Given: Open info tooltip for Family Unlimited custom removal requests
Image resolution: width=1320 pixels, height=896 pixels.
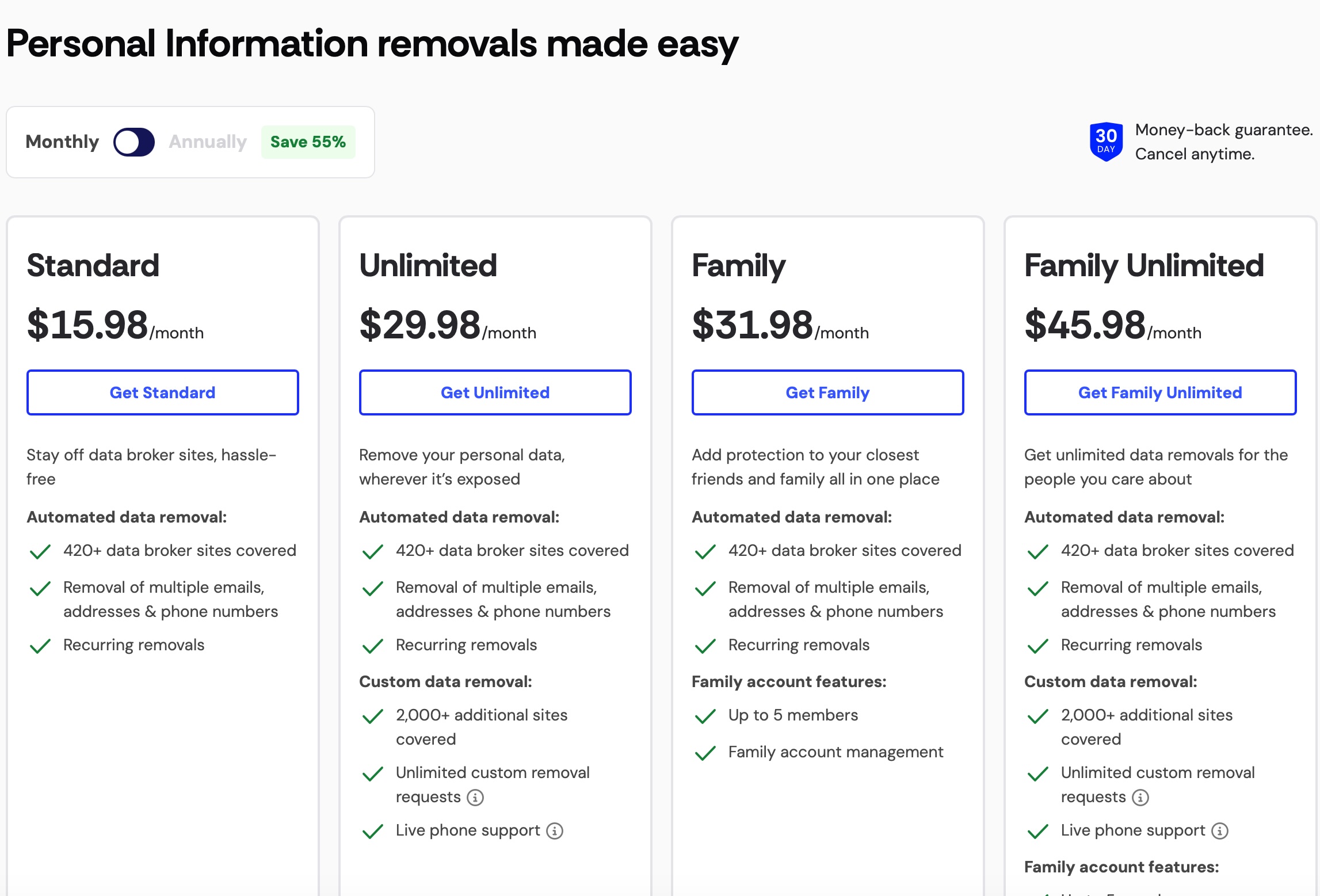Looking at the screenshot, I should pos(1140,798).
